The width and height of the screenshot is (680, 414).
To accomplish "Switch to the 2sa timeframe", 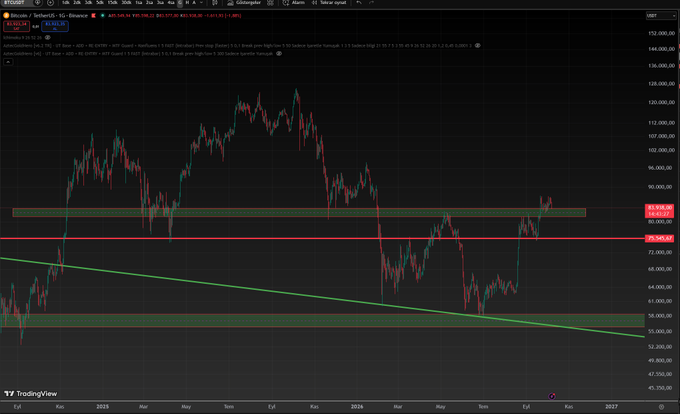I will tap(149, 3).
